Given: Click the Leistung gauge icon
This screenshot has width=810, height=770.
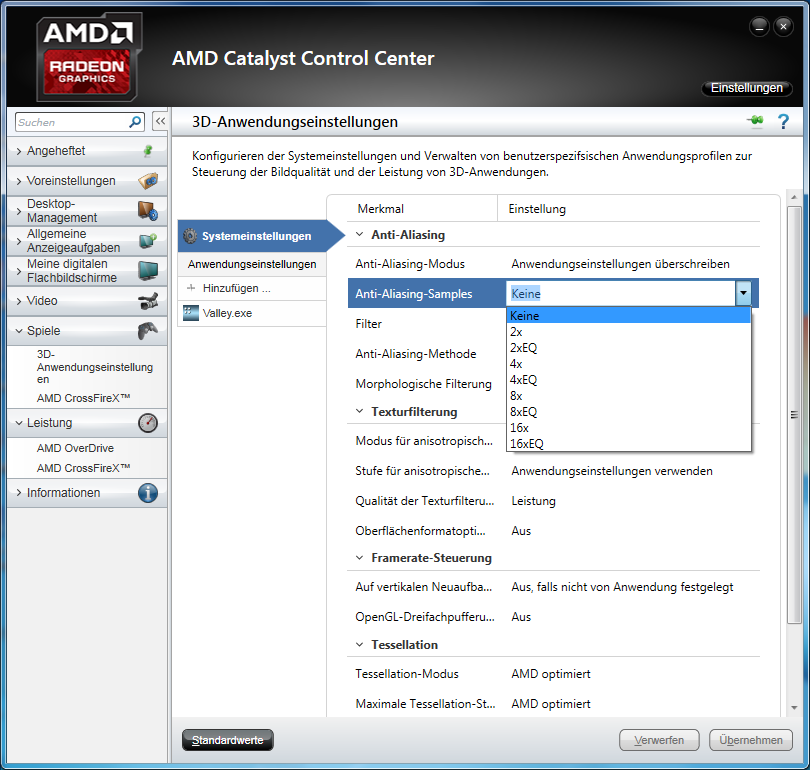Looking at the screenshot, I should click(148, 422).
